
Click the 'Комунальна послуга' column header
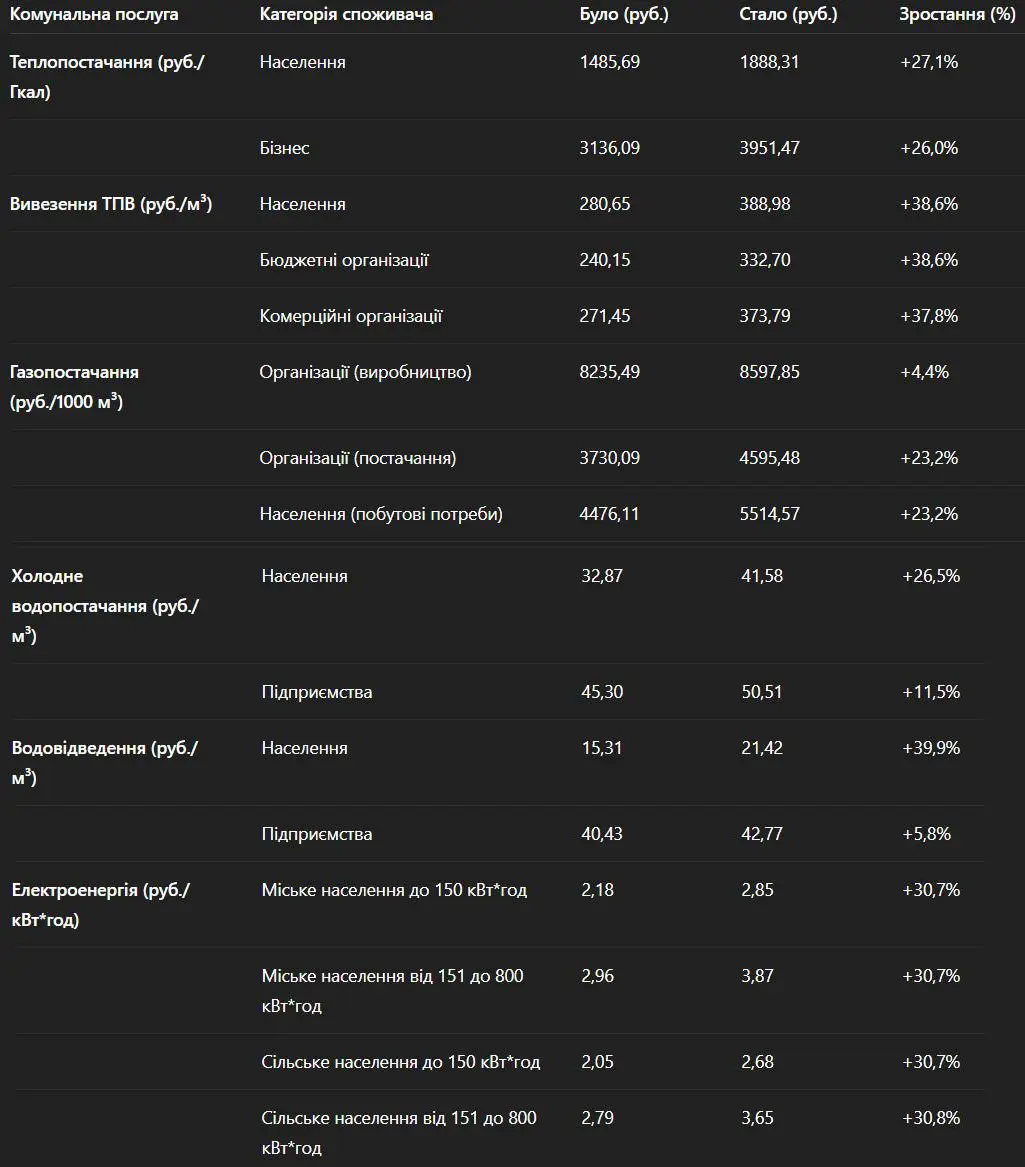[x=94, y=14]
